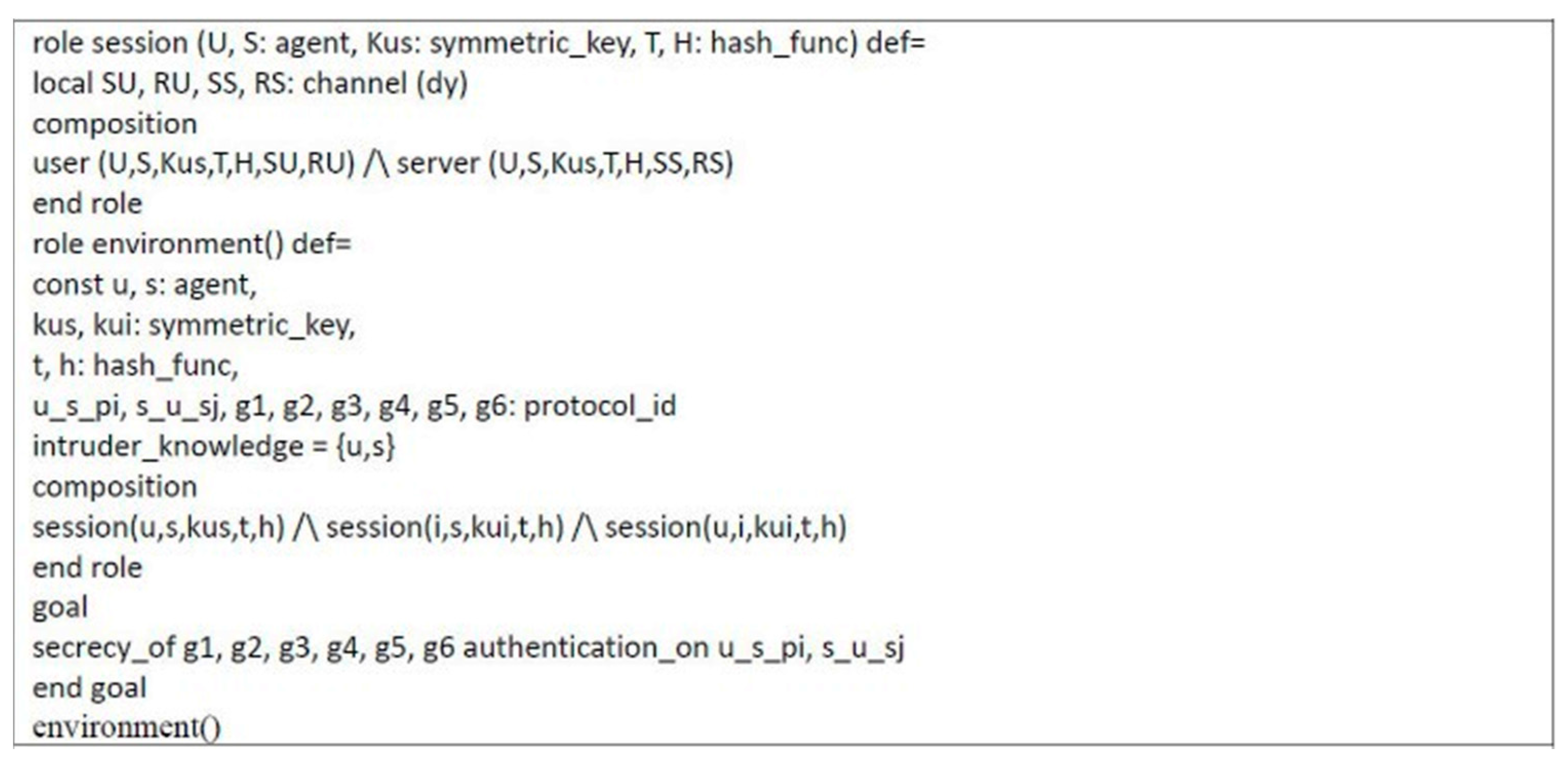Click the 'role environment() def=' line

pyautogui.click(x=192, y=244)
